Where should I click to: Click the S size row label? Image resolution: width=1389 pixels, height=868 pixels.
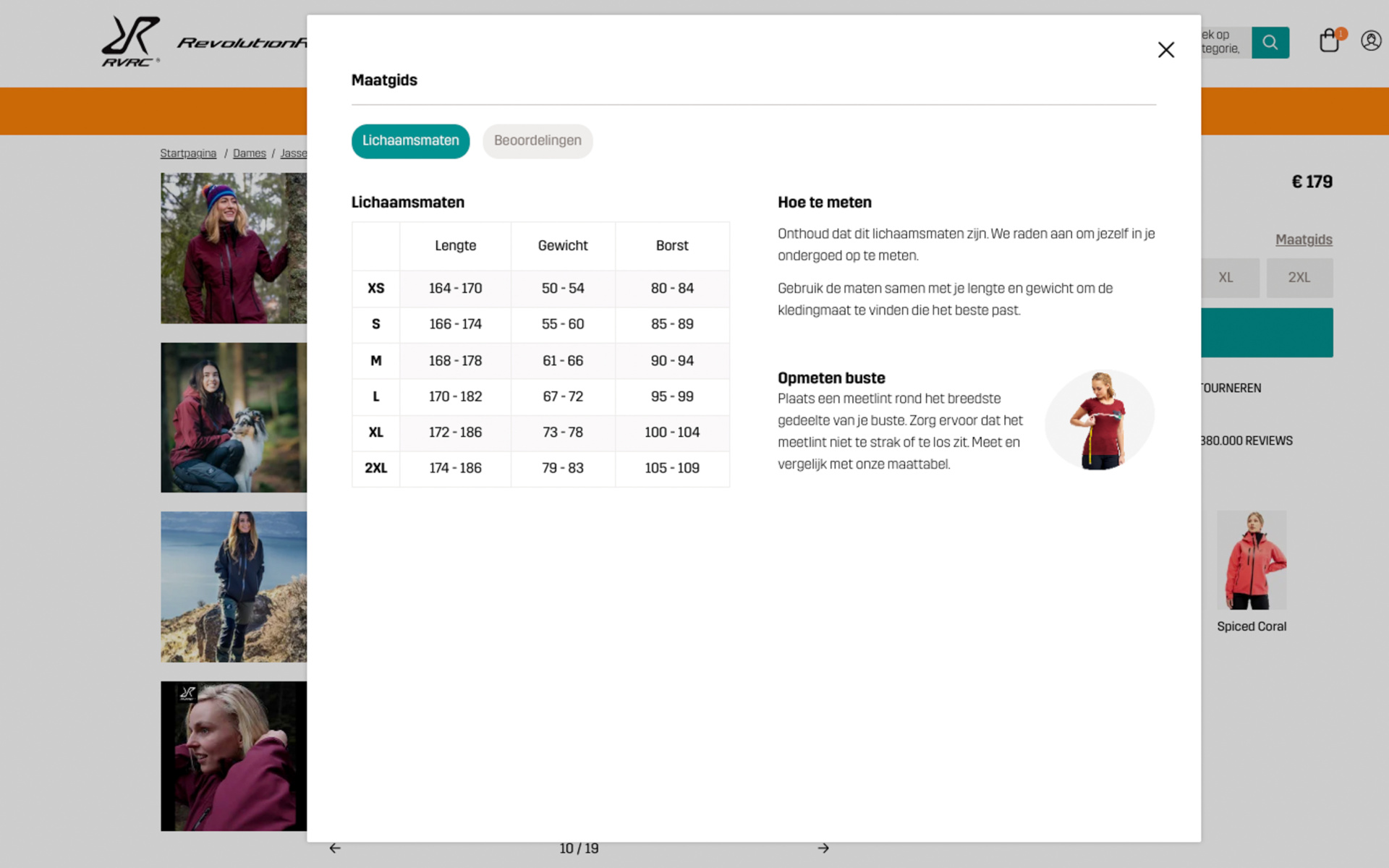pos(376,324)
